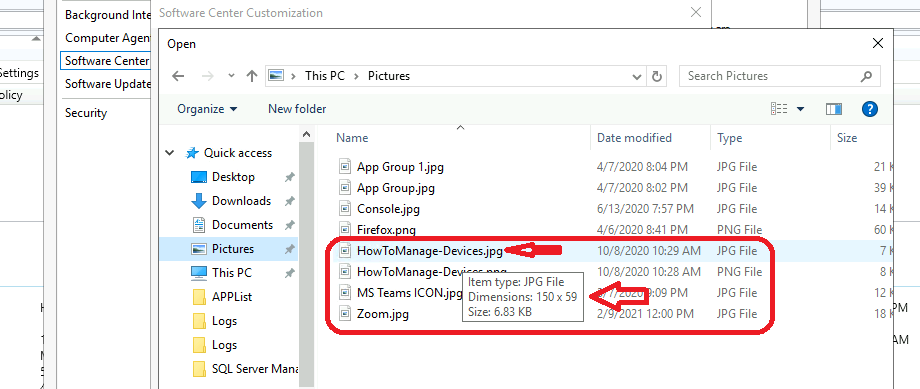Screen dimensions: 920x389
Task: Click pin icon next to Downloads
Action: point(289,201)
